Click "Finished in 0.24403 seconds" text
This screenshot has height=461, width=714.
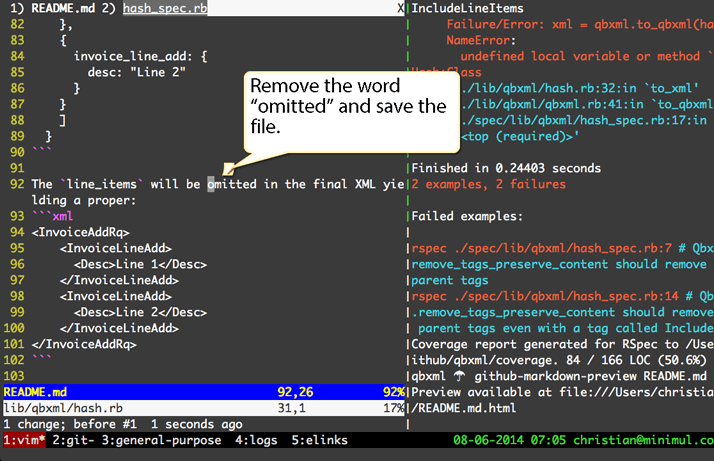tap(506, 168)
